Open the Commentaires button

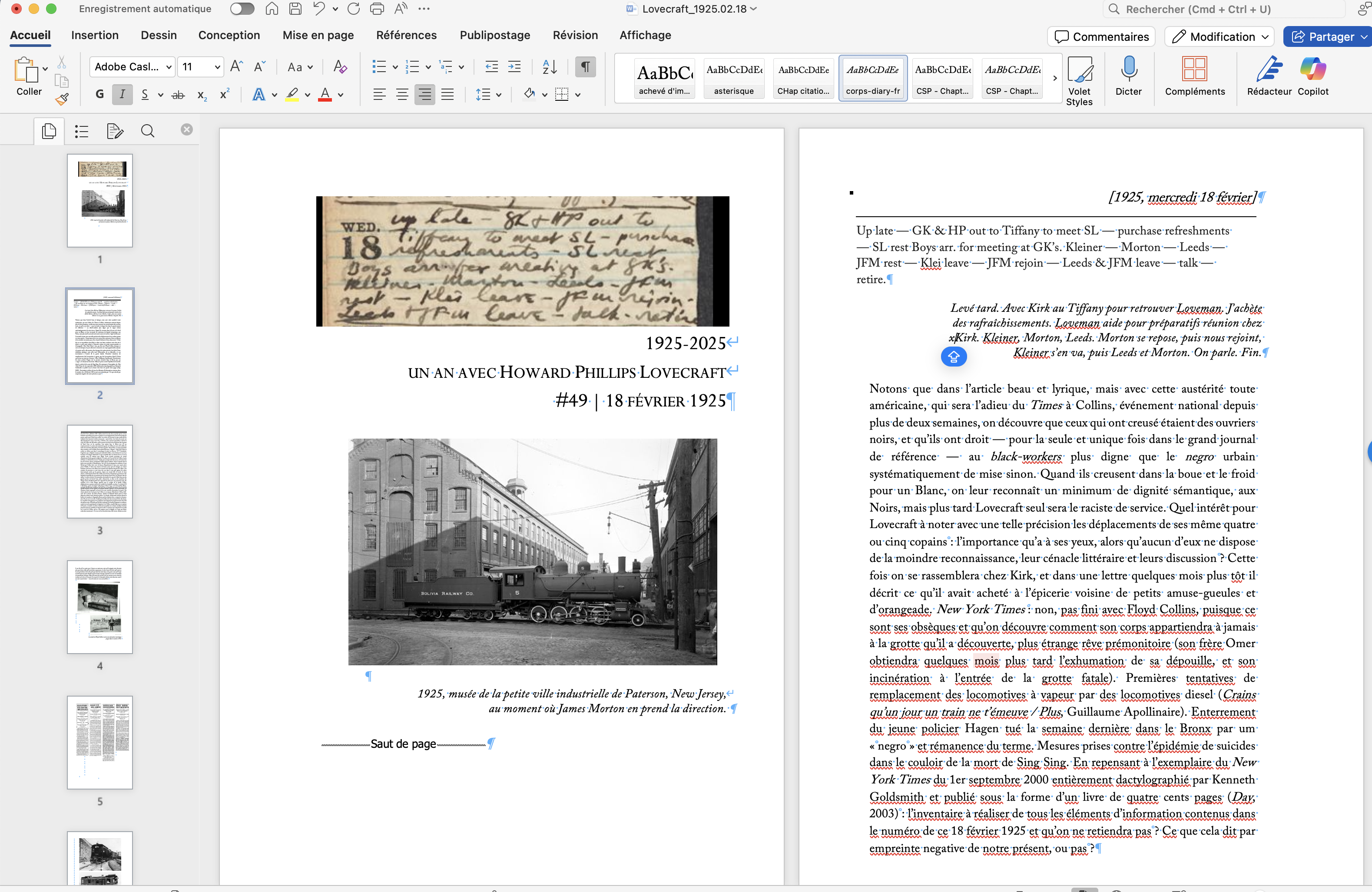(1102, 36)
